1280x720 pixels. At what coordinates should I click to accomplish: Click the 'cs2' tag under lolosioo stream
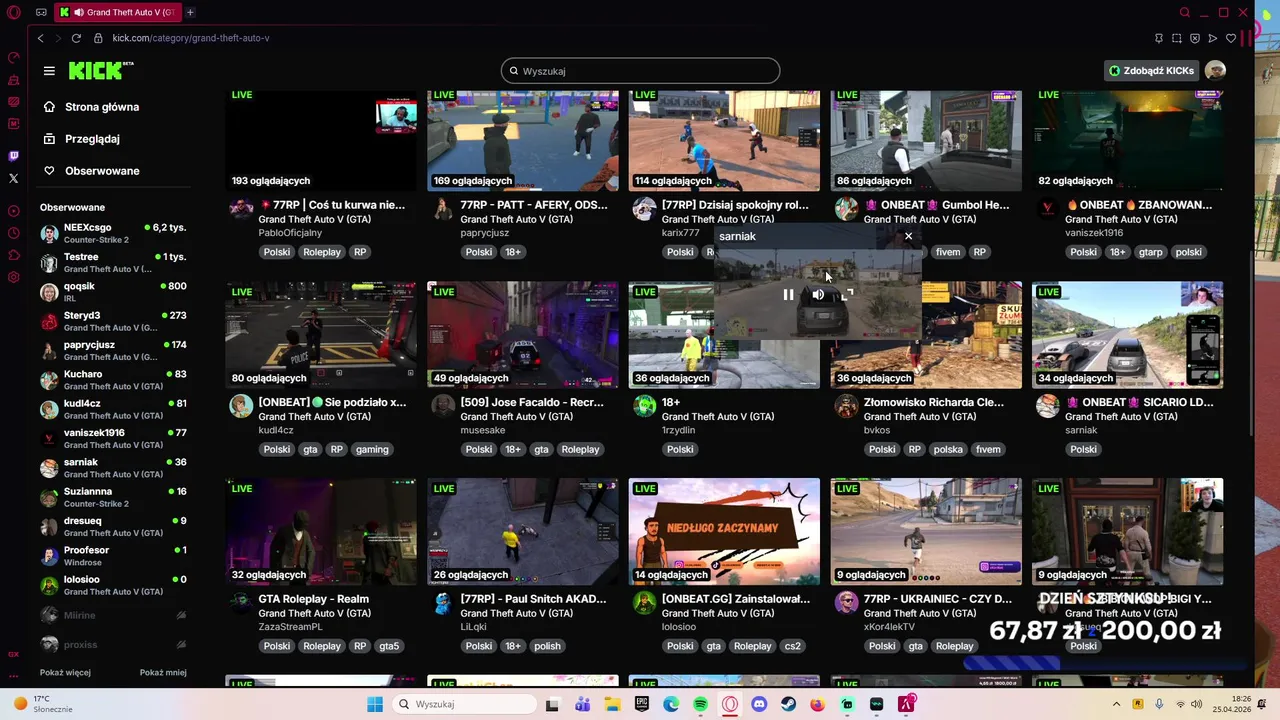point(792,646)
